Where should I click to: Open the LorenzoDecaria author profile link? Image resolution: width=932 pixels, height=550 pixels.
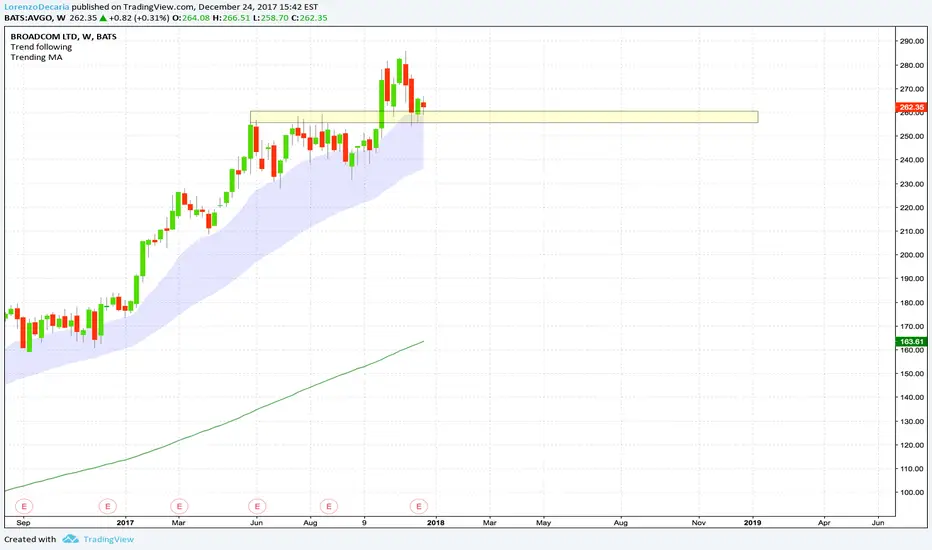[37, 7]
